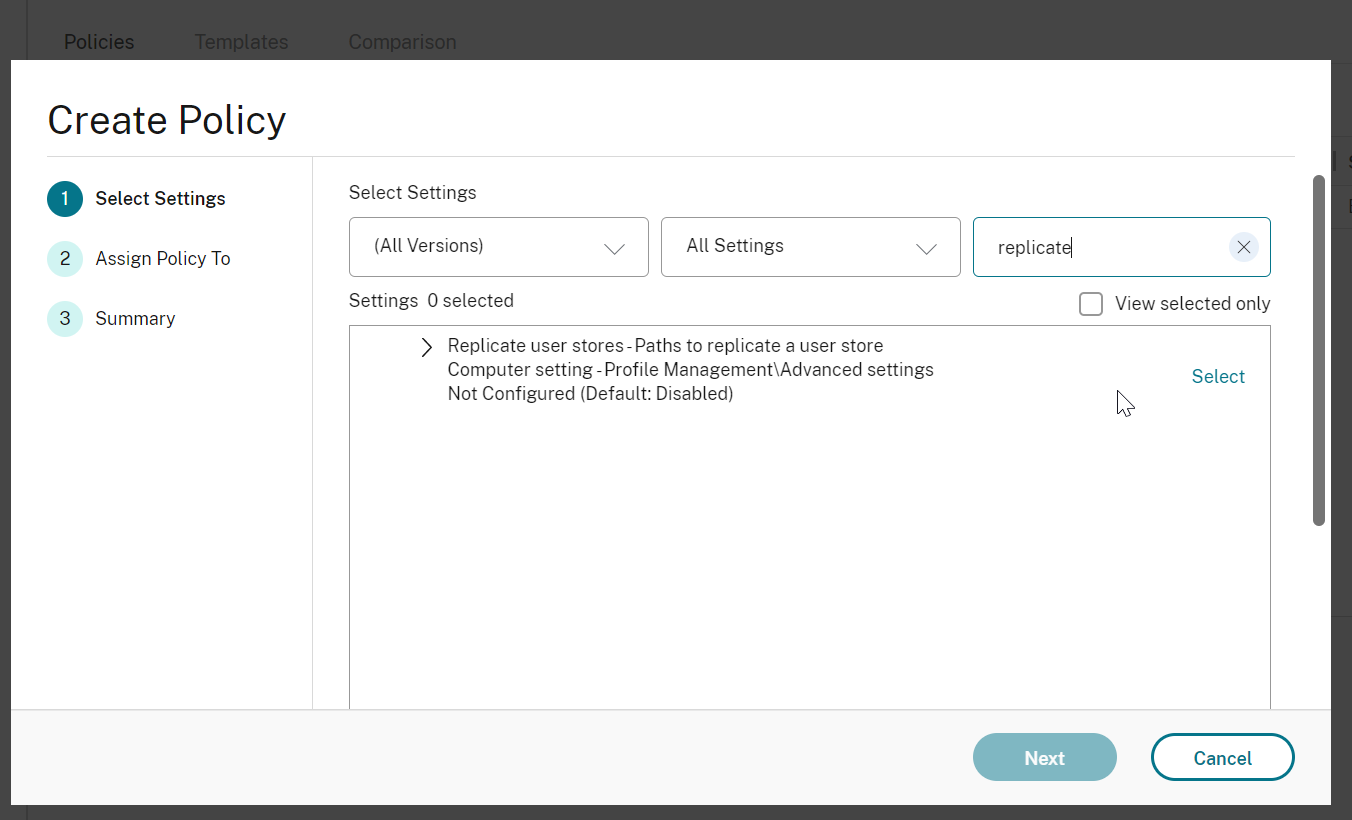The image size is (1352, 820).
Task: Click Select link for Replicate user stores
Action: 1217,377
